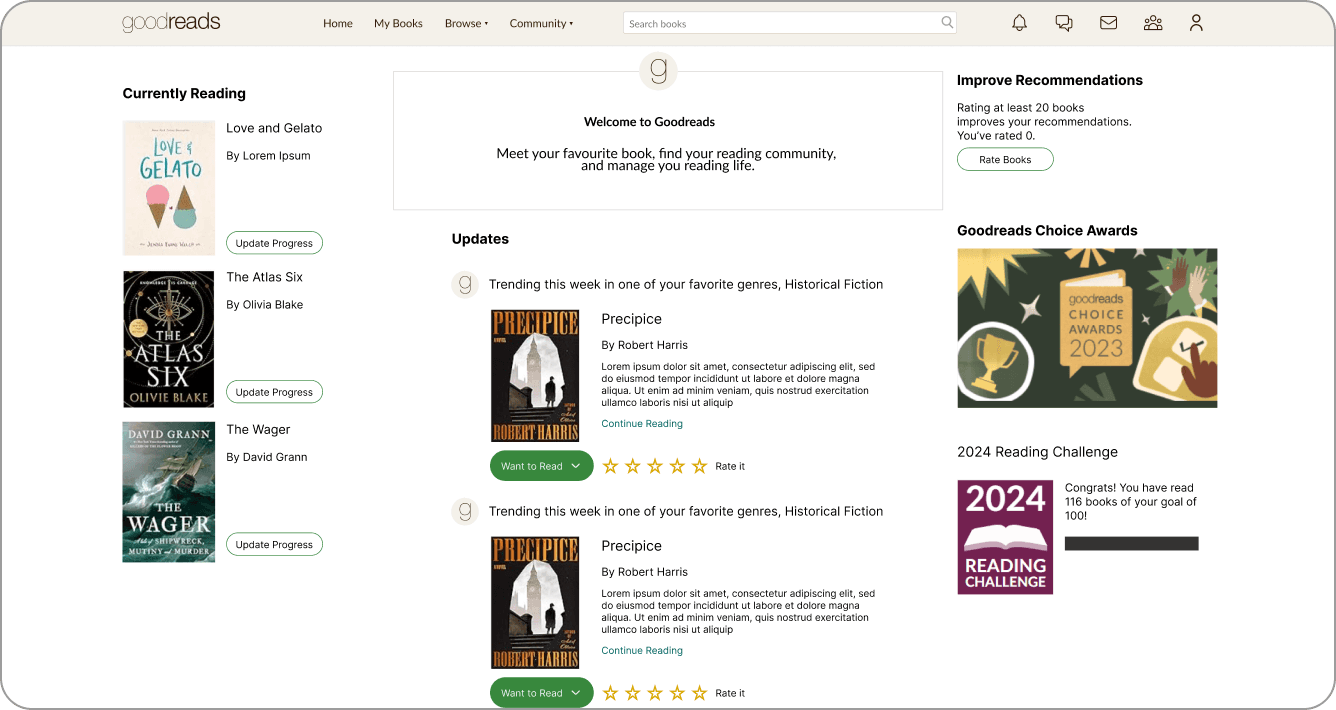Click the Love and Gelato title
Image resolution: width=1336 pixels, height=710 pixels.
point(274,128)
